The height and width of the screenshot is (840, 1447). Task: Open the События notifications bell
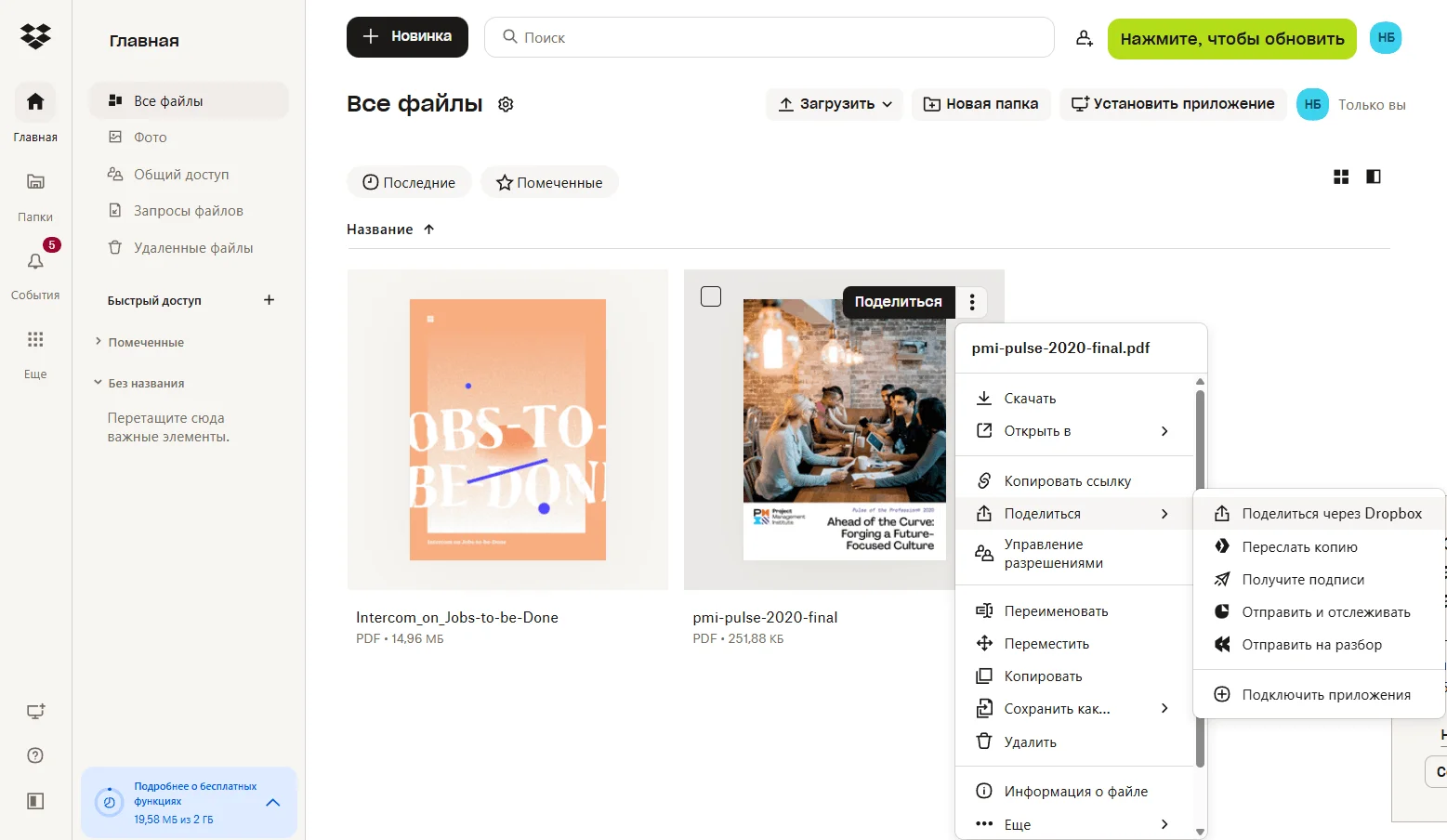click(x=35, y=261)
